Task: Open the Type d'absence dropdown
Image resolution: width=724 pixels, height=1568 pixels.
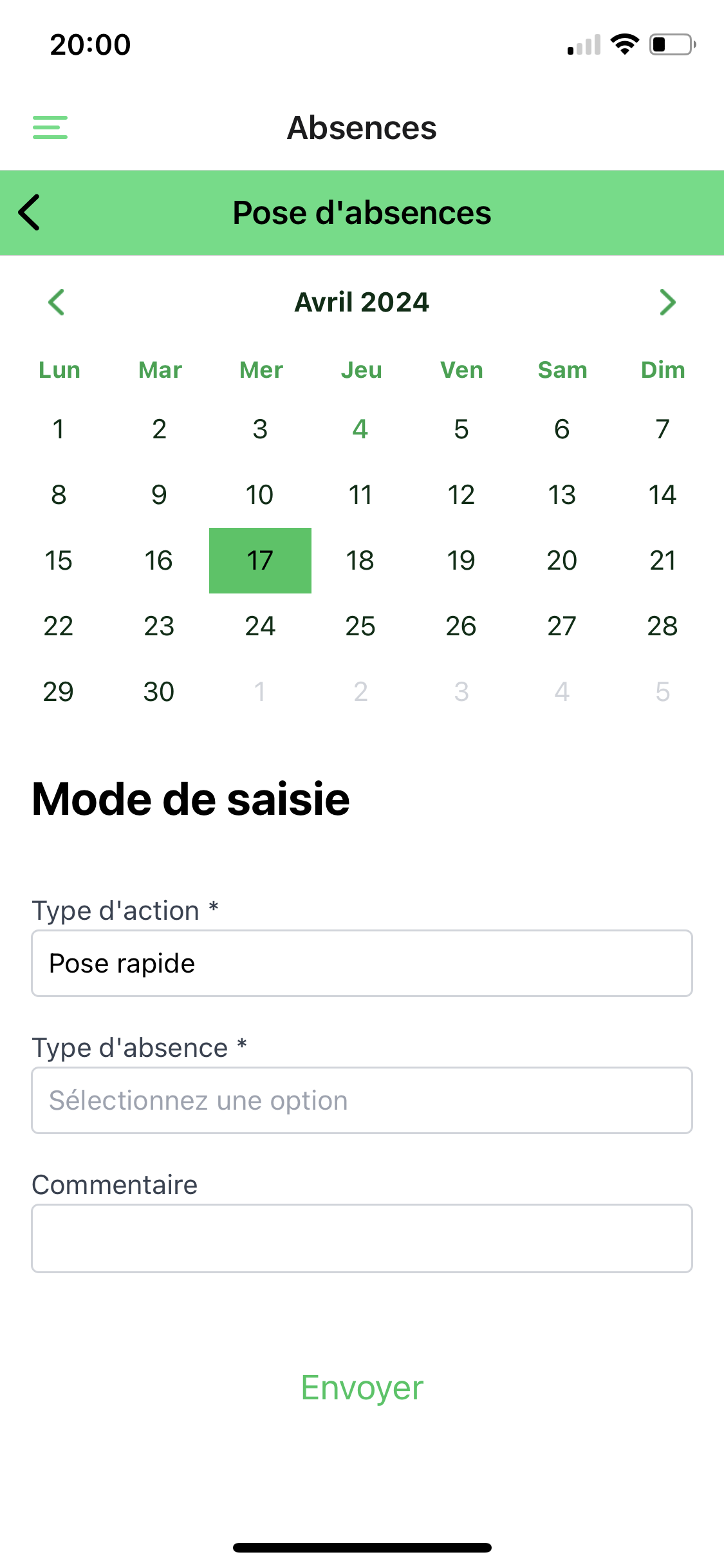Action: pyautogui.click(x=362, y=1100)
